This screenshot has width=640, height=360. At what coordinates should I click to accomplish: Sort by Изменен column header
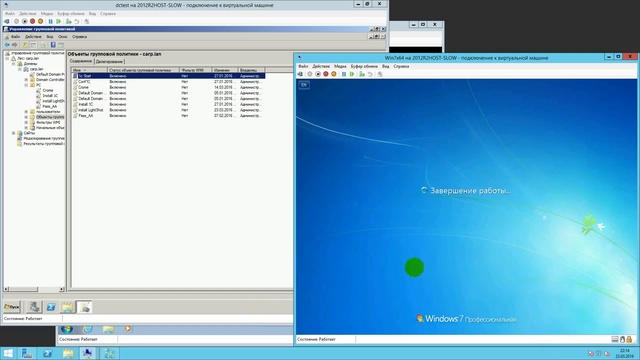coord(225,70)
